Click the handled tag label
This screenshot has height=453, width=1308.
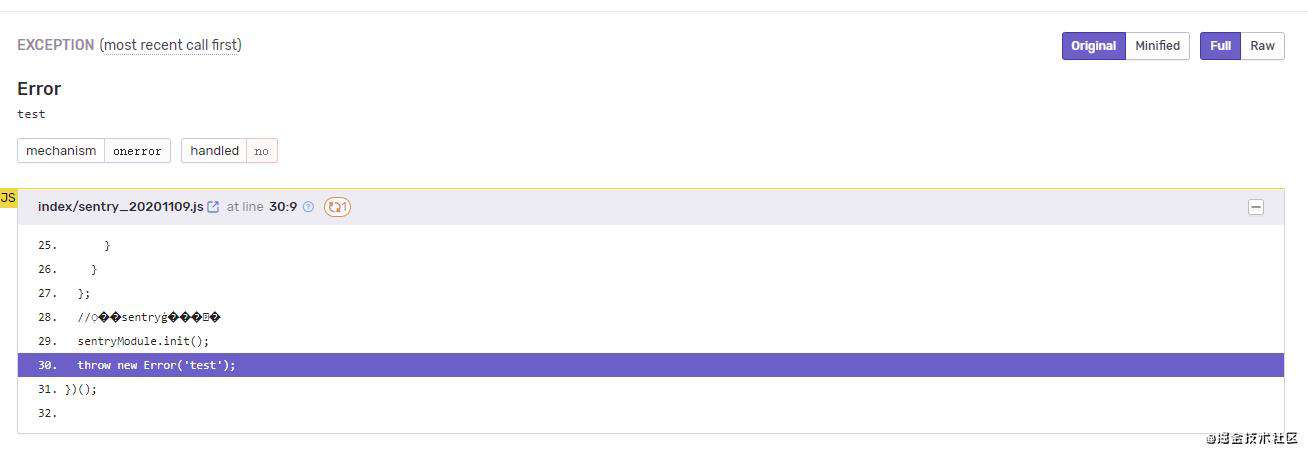214,151
